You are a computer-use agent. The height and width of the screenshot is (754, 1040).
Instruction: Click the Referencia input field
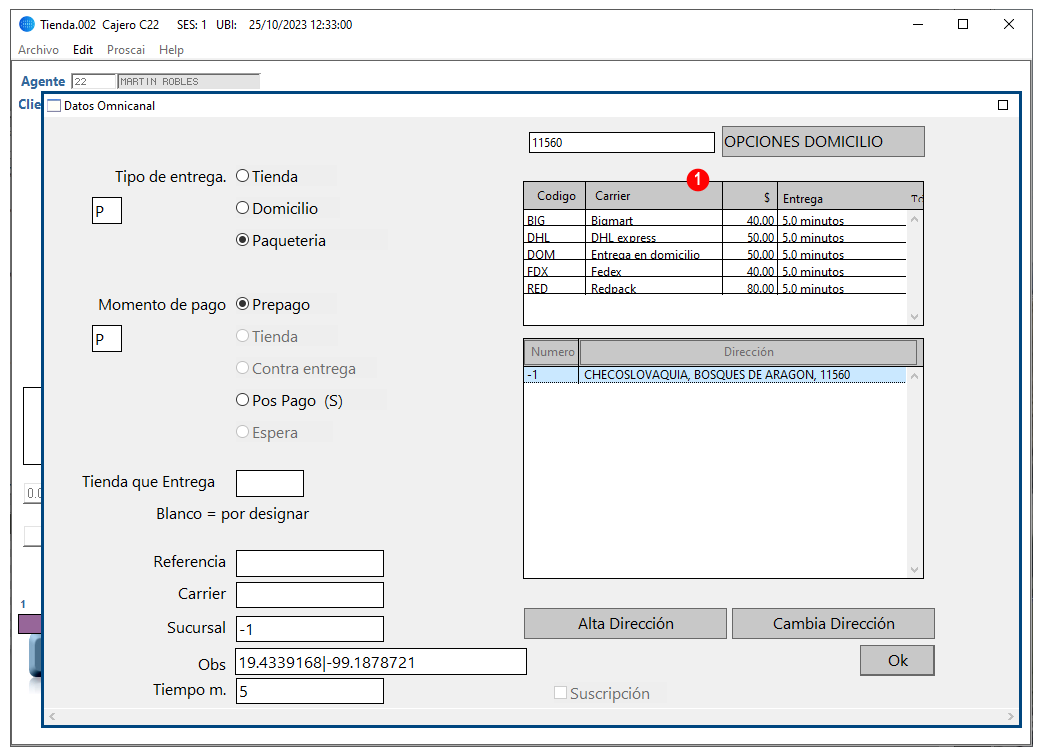pos(310,563)
